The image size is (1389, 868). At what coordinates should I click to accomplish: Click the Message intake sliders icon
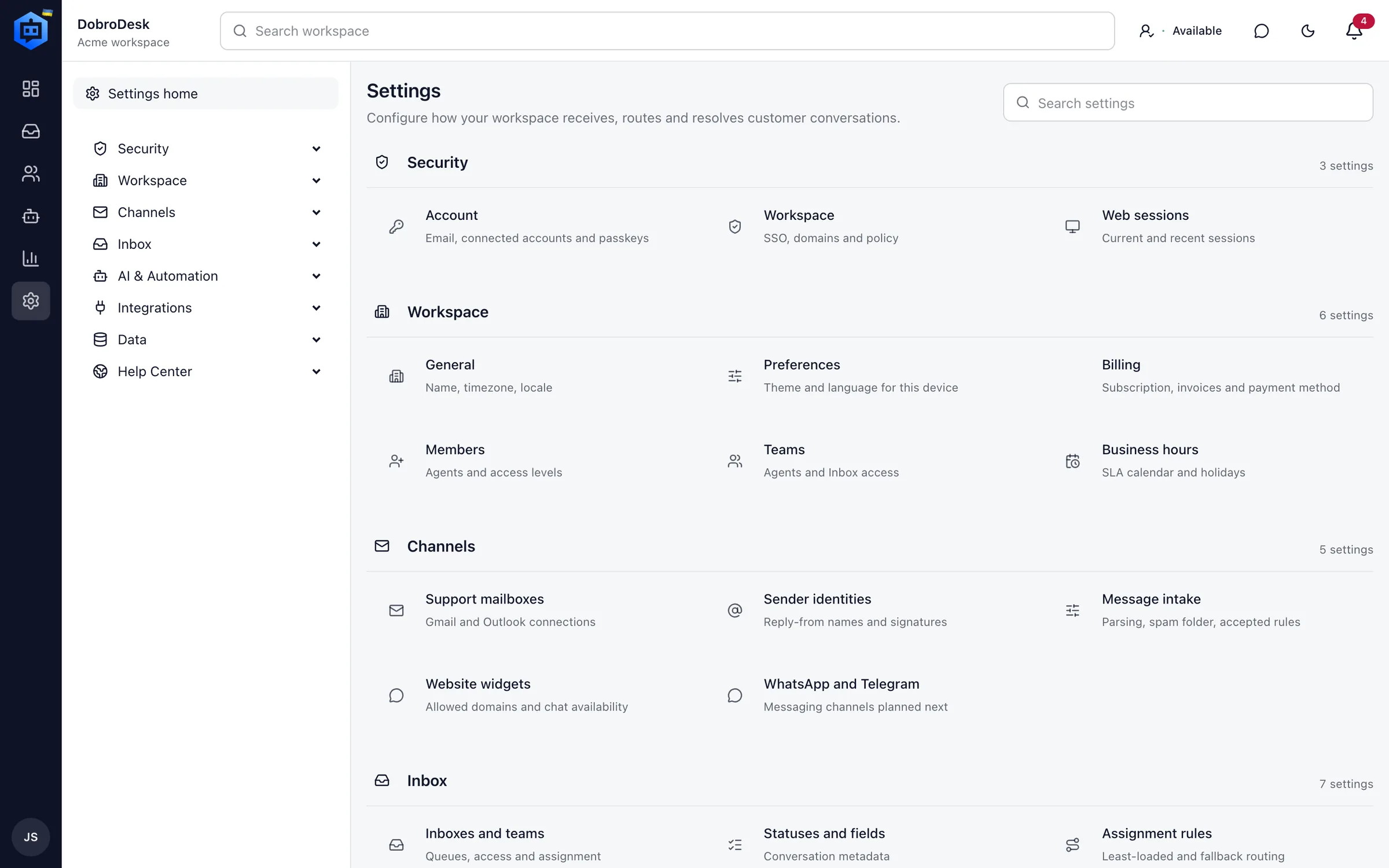(1072, 610)
